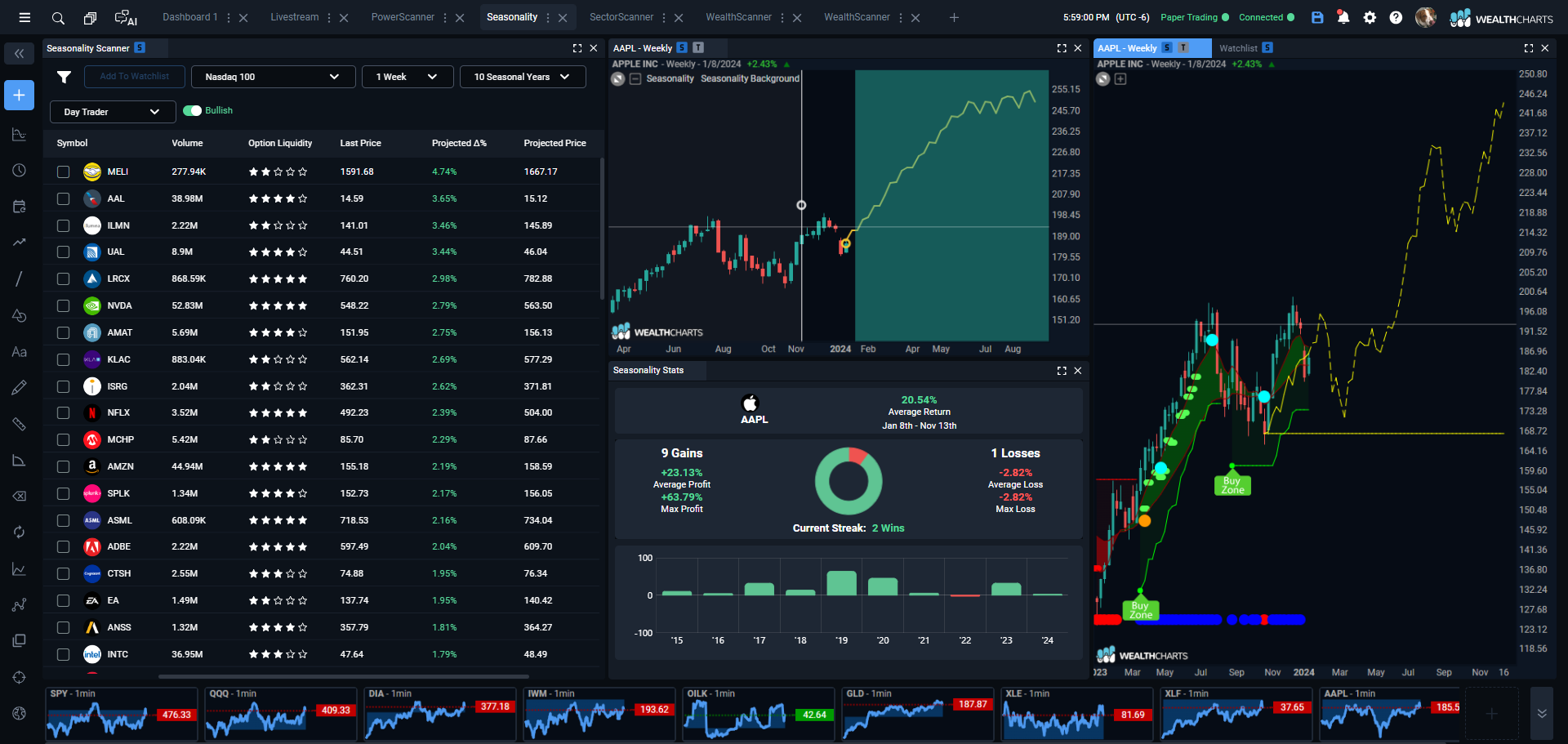Switch to the Livestream tab
This screenshot has width=1568, height=744.
click(295, 17)
